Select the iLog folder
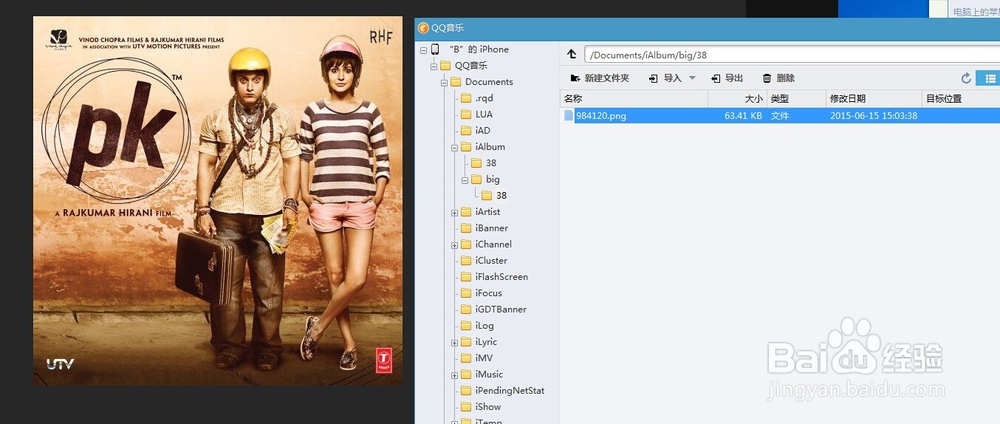The width and height of the screenshot is (1000, 424). 484,325
